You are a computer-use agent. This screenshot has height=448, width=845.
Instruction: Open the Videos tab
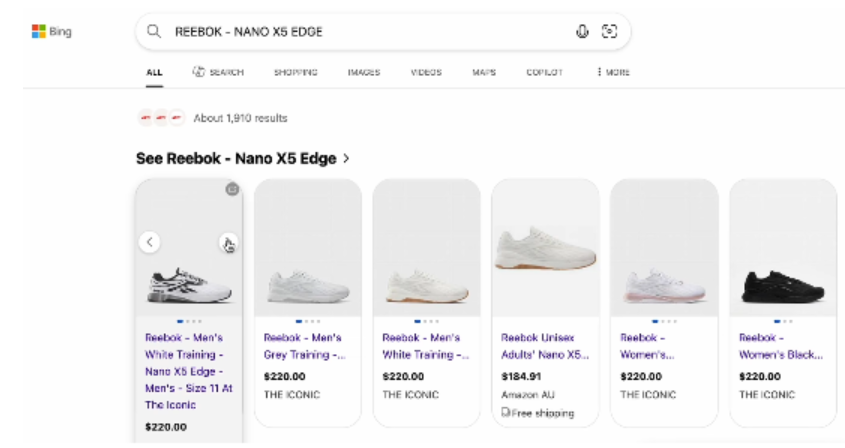coord(426,72)
